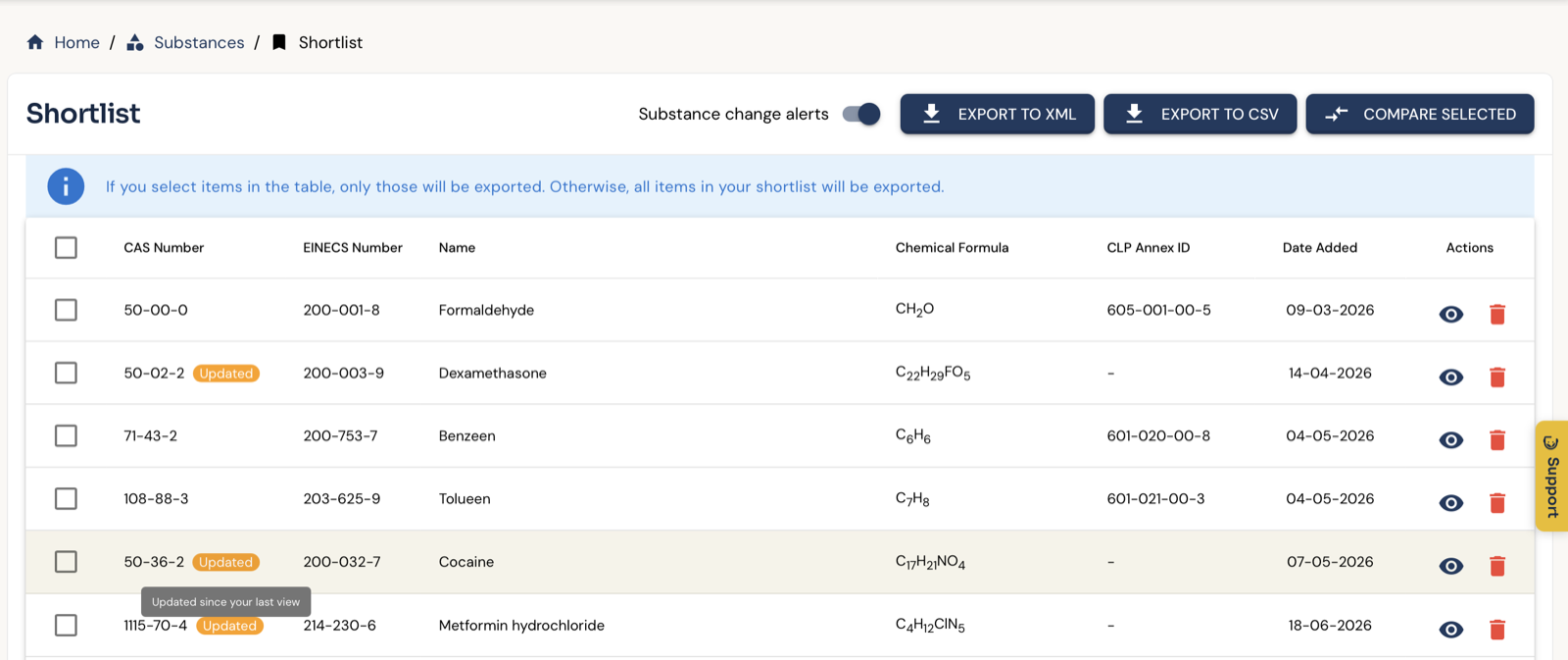Click CAS number 108-88-3
This screenshot has height=660, width=1568.
point(156,498)
